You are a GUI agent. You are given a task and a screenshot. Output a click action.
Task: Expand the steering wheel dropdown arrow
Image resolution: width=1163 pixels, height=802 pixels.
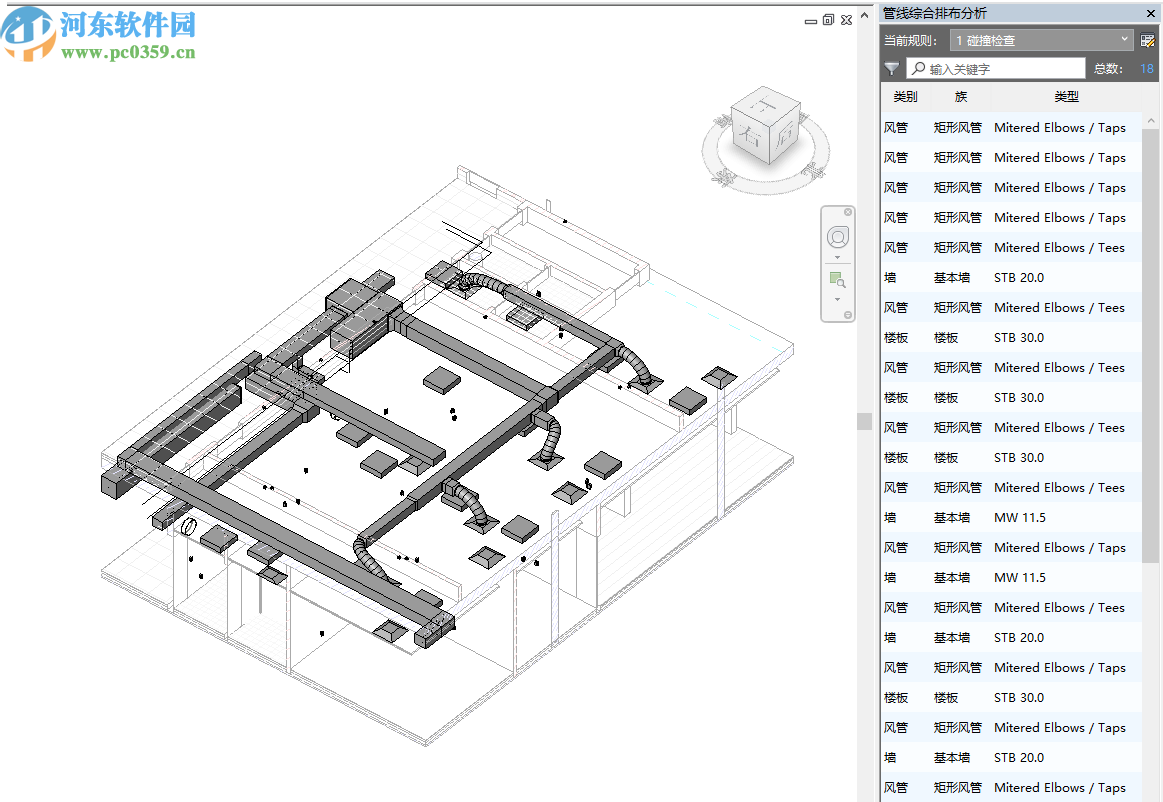(838, 257)
